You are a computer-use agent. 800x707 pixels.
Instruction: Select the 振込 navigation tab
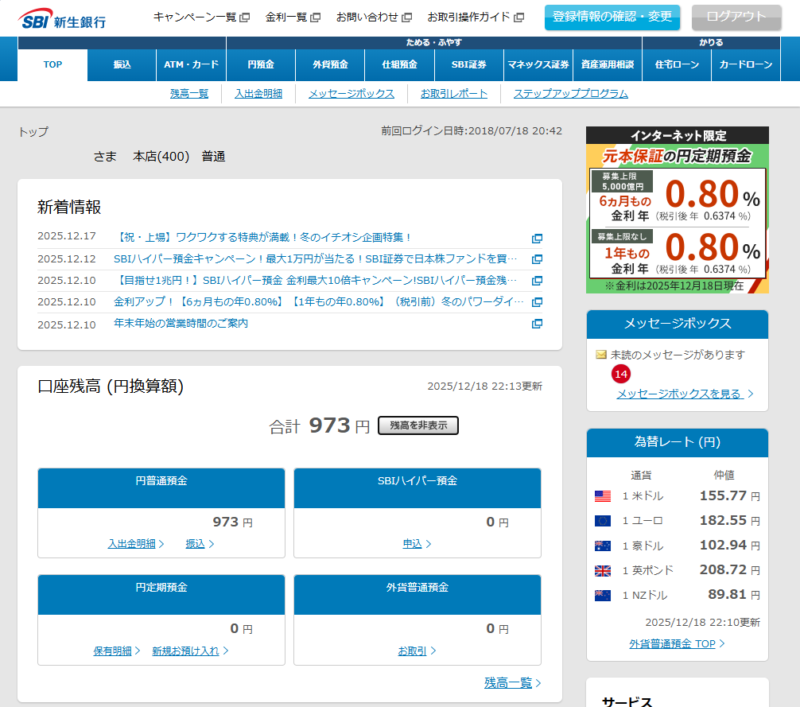click(x=122, y=65)
